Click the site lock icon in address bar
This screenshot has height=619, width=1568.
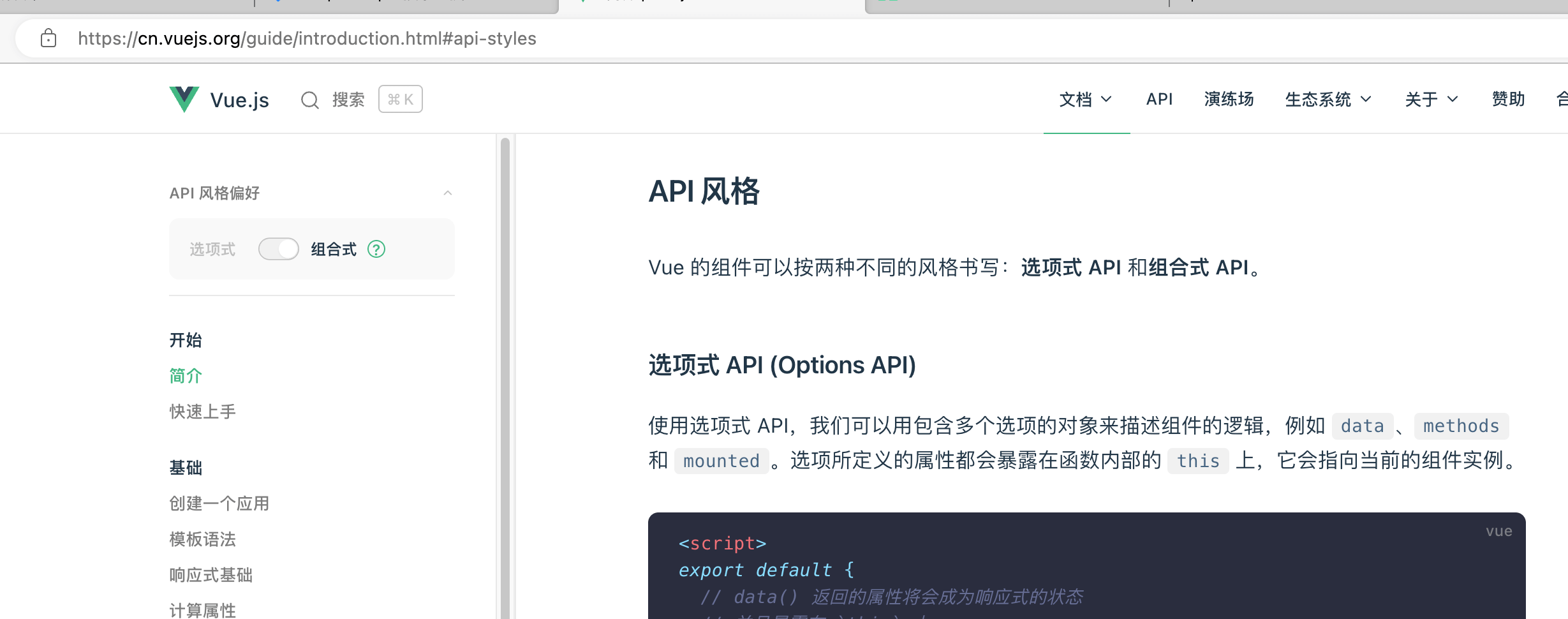click(x=48, y=38)
